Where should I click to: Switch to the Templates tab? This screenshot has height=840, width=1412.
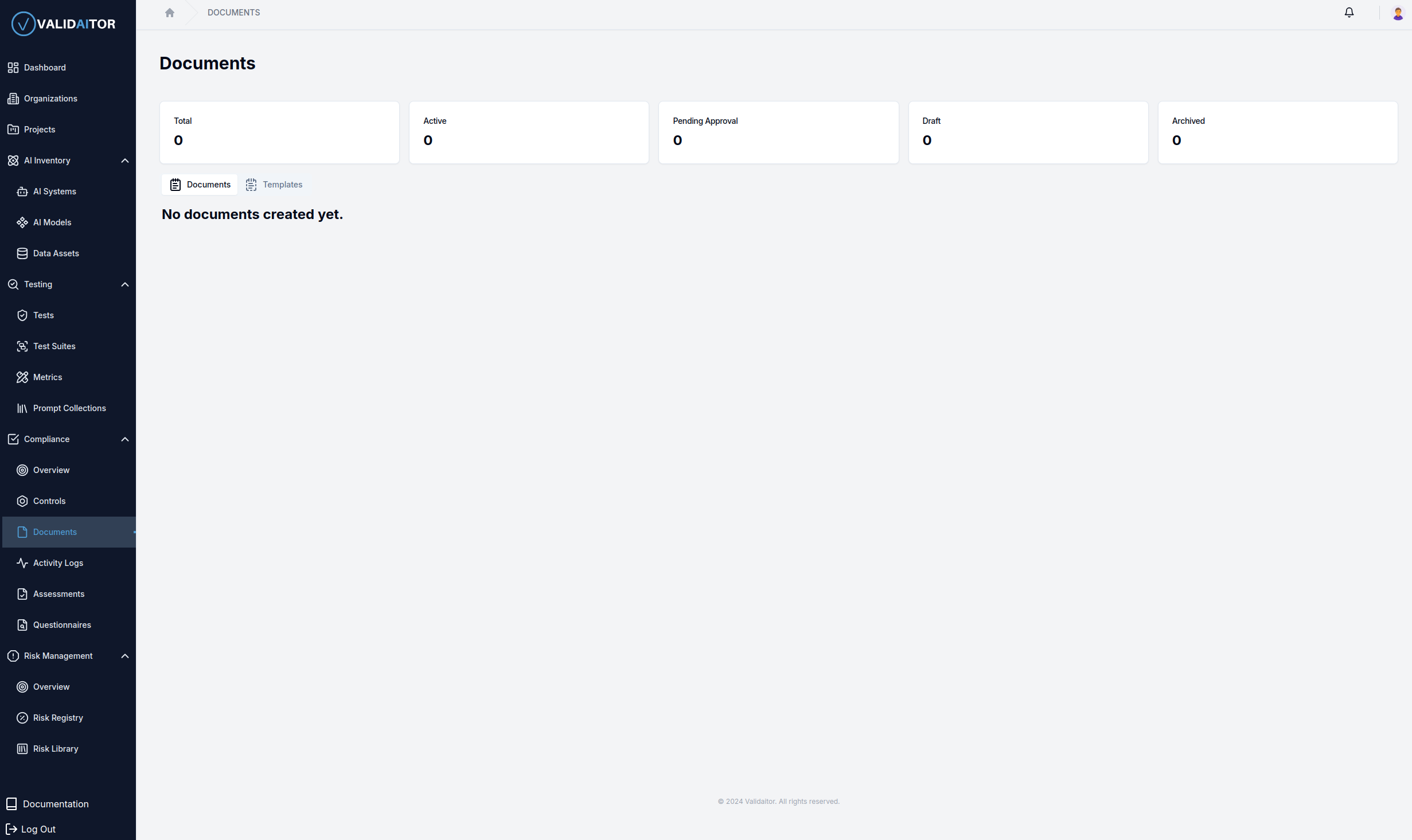[274, 184]
